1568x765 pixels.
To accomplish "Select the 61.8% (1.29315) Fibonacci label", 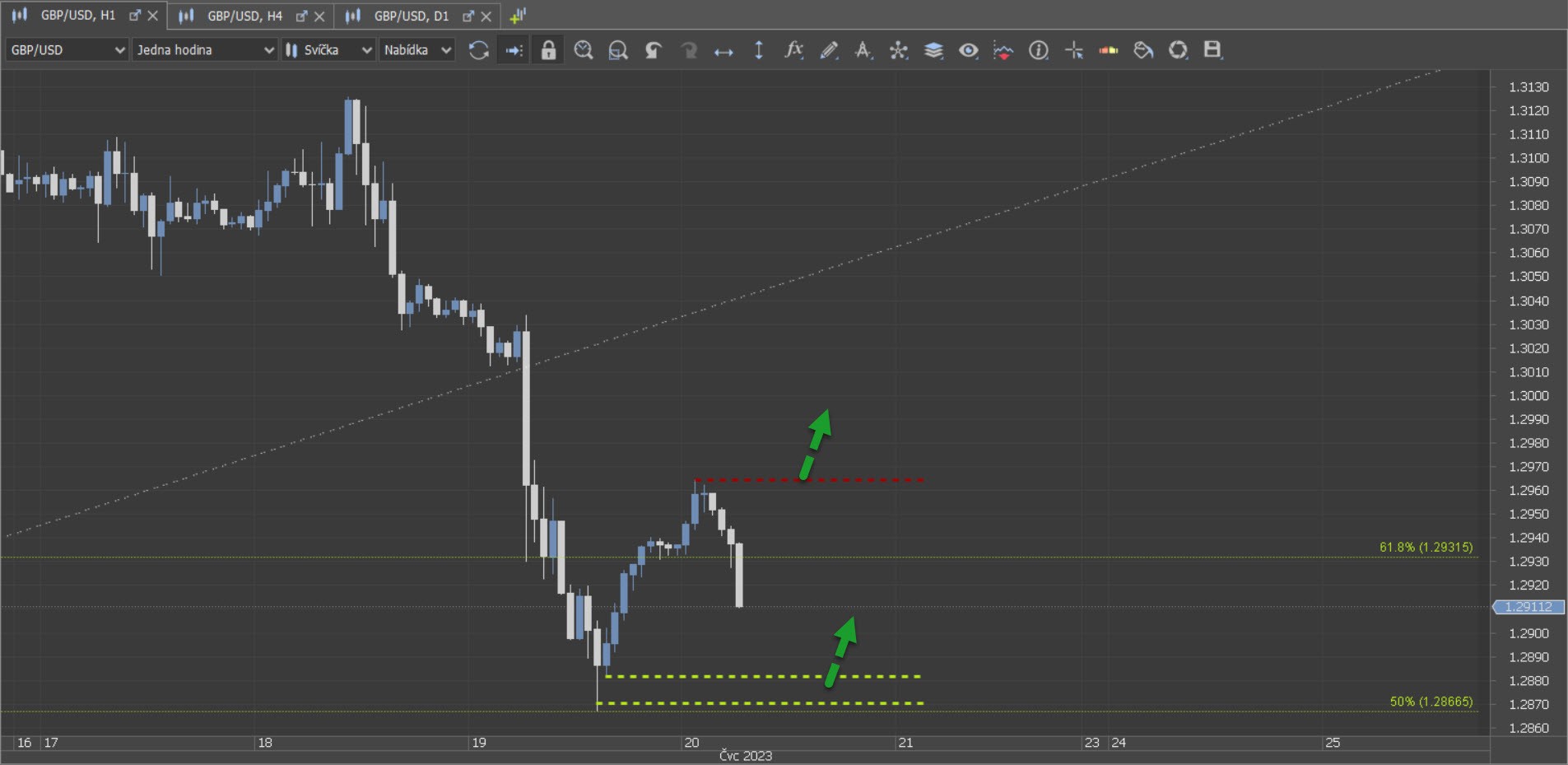I will [x=1426, y=547].
